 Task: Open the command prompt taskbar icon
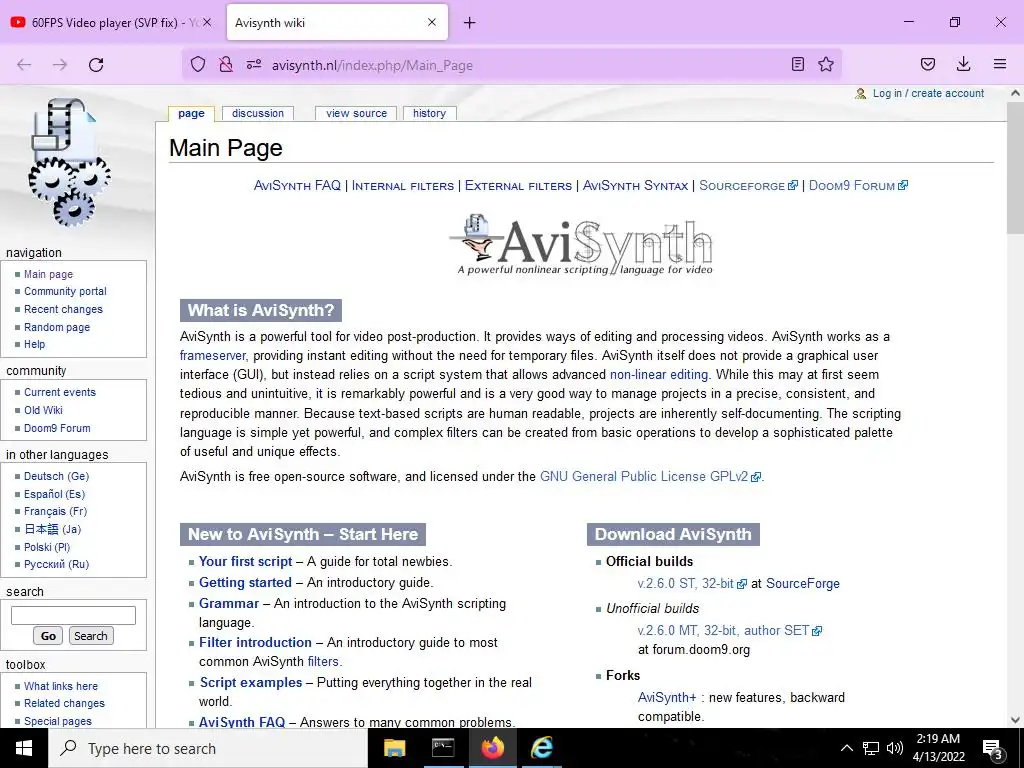tap(443, 748)
